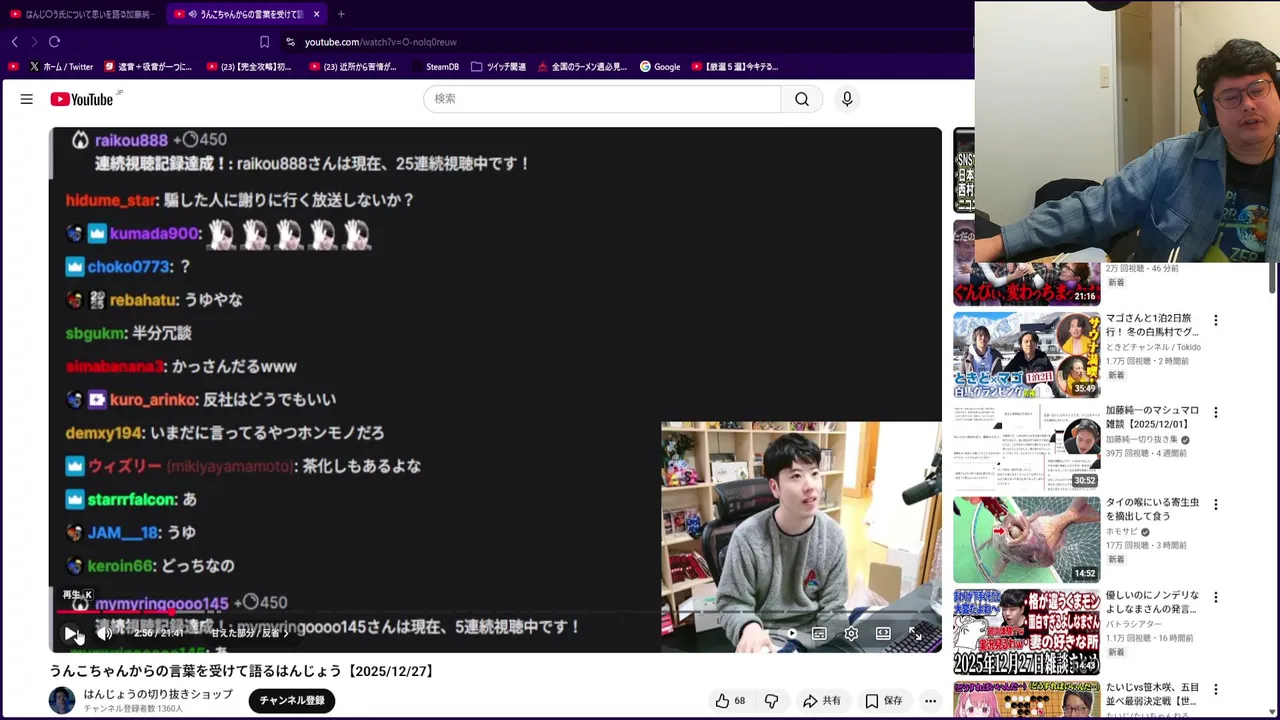Image resolution: width=1280 pixels, height=720 pixels.
Task: Open options menu for 優しいのにノンデリな video
Action: [x=1216, y=597]
